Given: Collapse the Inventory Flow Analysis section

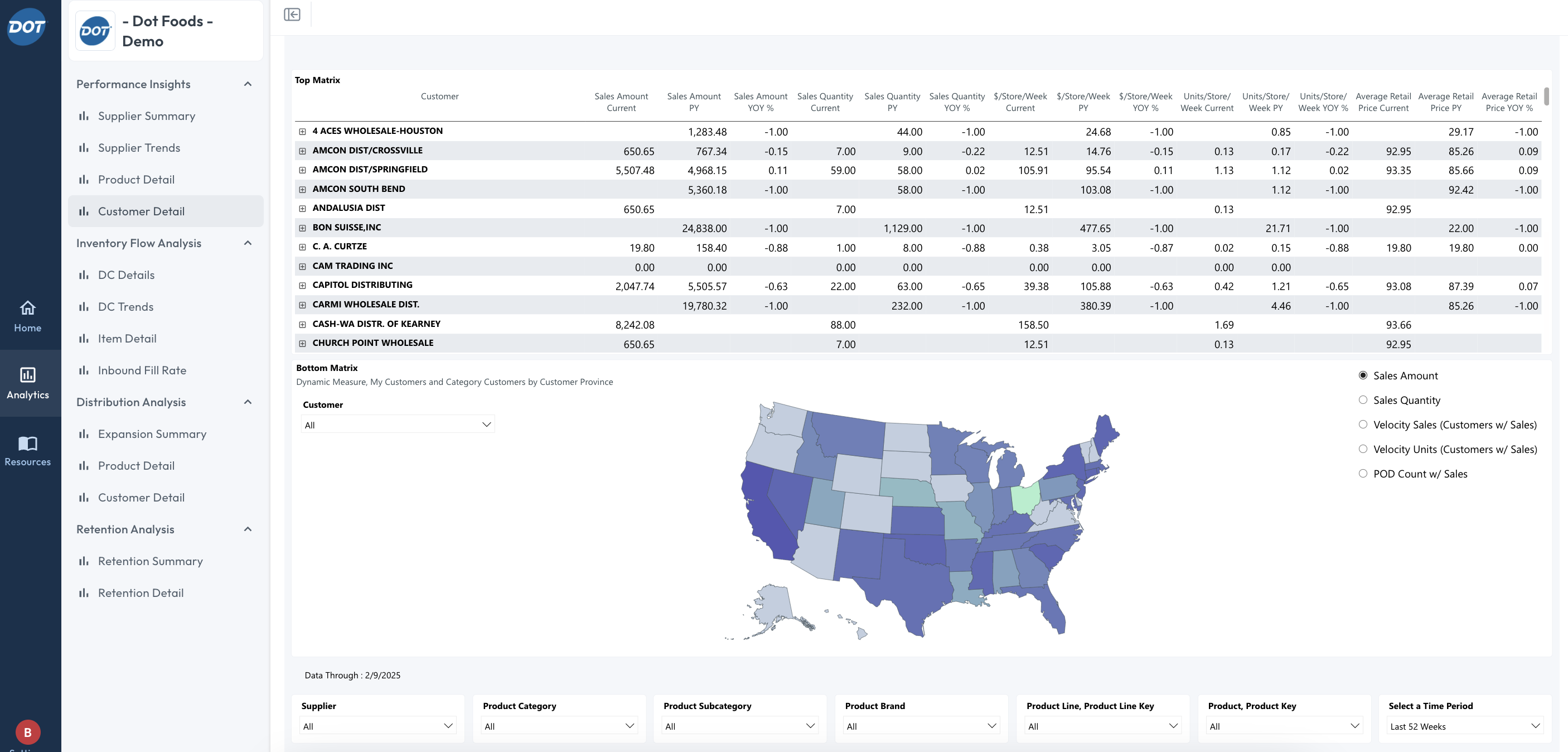Looking at the screenshot, I should click(x=248, y=243).
